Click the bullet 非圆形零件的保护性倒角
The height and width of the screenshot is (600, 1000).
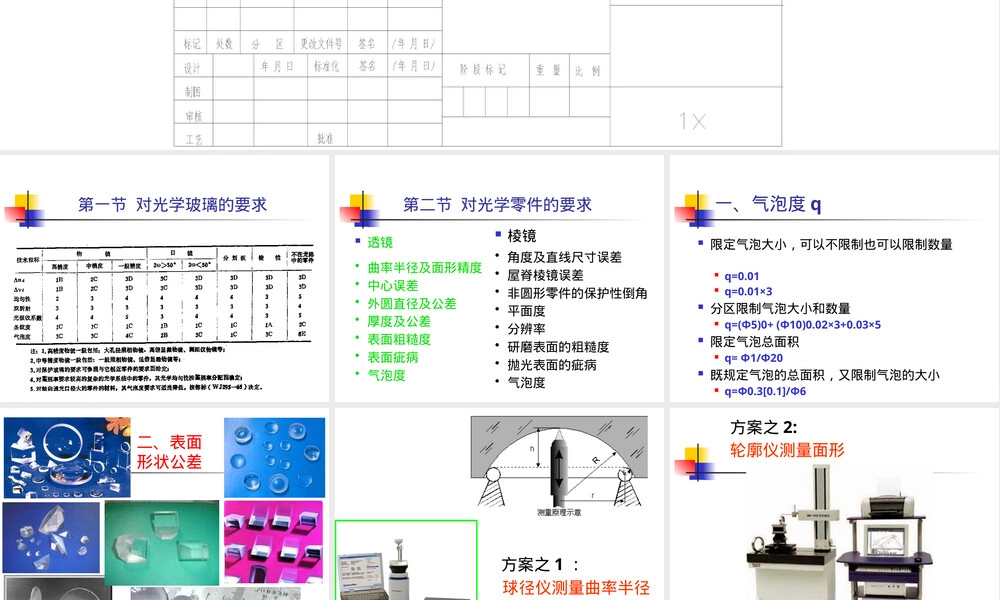(x=577, y=293)
